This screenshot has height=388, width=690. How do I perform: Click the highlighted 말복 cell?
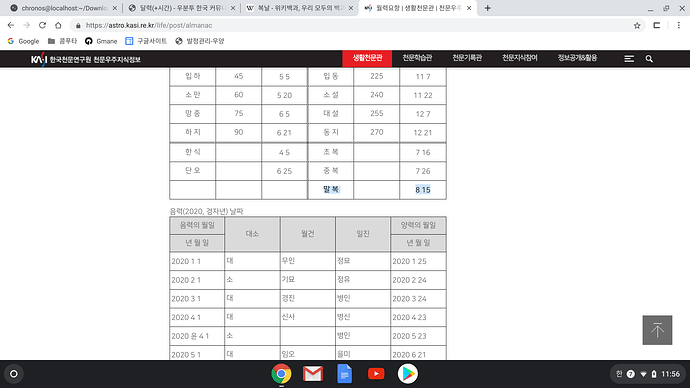[x=331, y=190]
